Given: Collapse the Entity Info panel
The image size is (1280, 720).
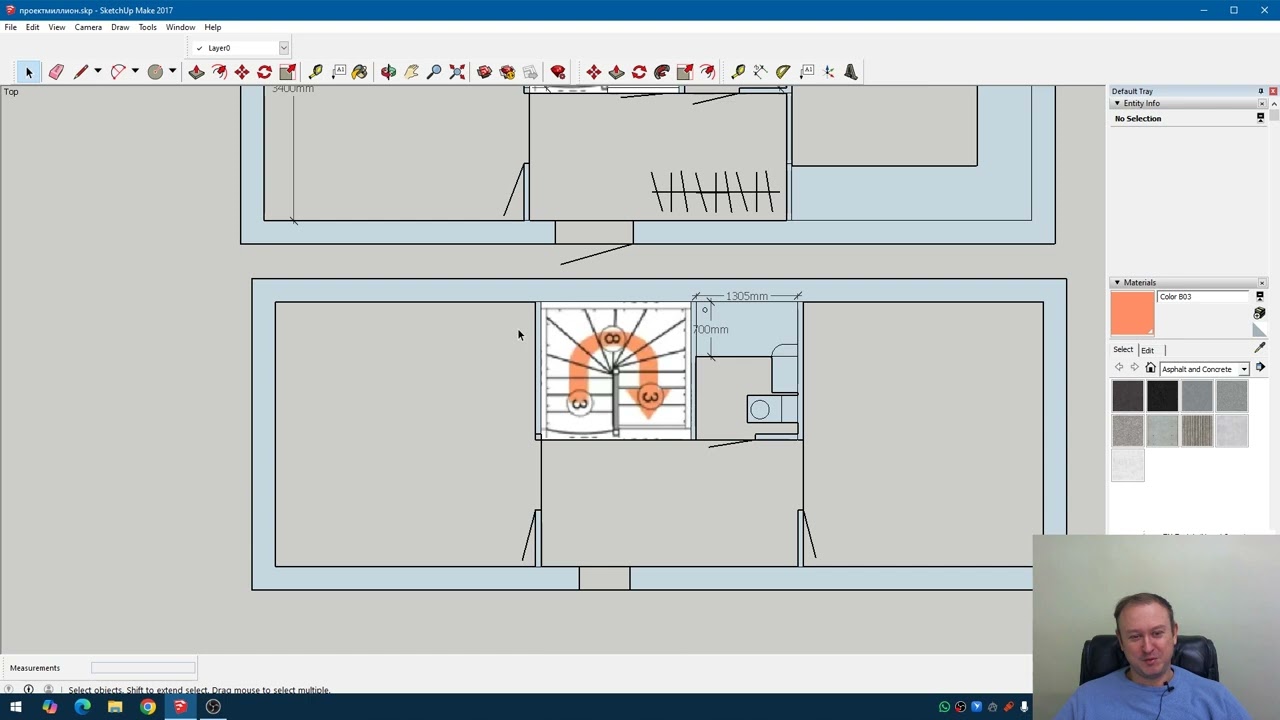Looking at the screenshot, I should click(1117, 103).
